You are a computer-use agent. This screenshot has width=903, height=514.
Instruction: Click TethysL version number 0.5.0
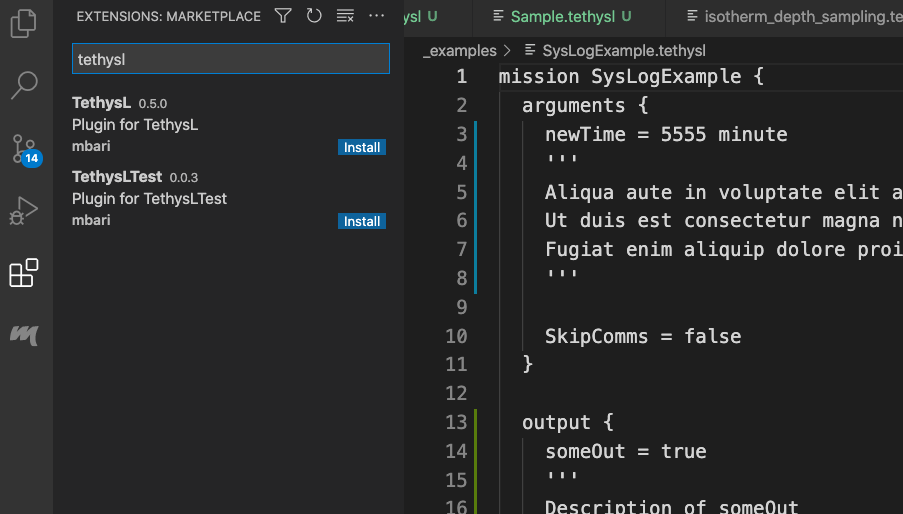[153, 104]
